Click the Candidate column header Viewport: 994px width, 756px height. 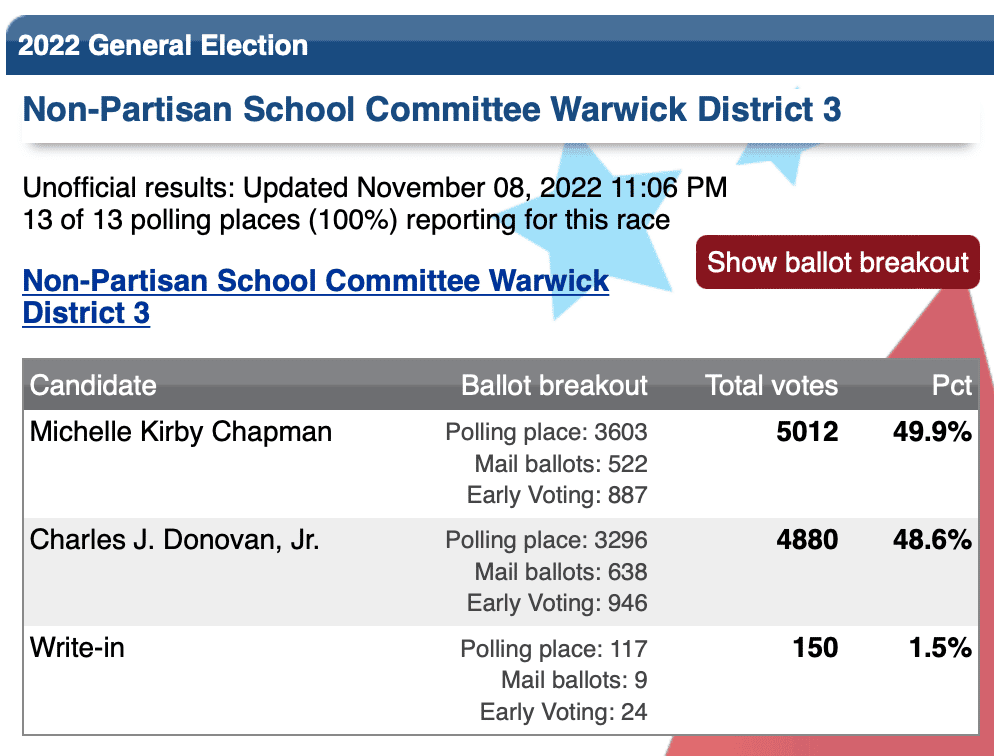(93, 385)
